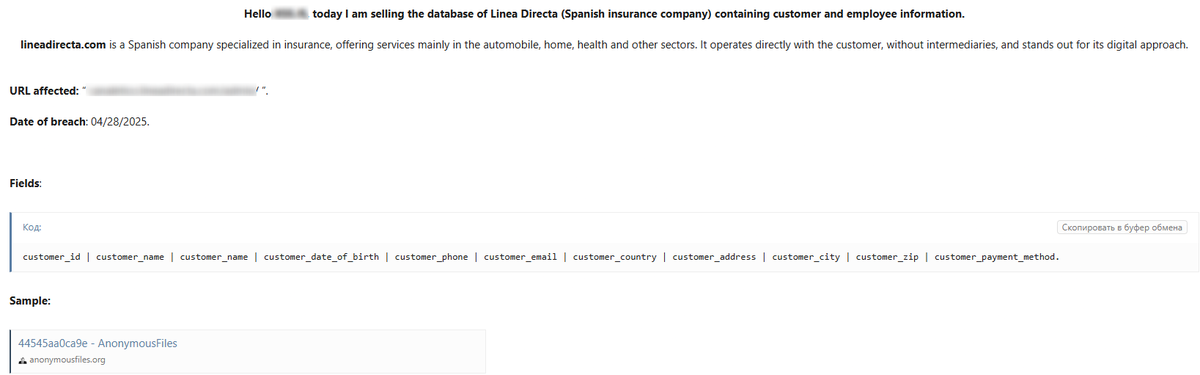
Task: Click the 04/28/2025 breach date
Action: click(120, 121)
